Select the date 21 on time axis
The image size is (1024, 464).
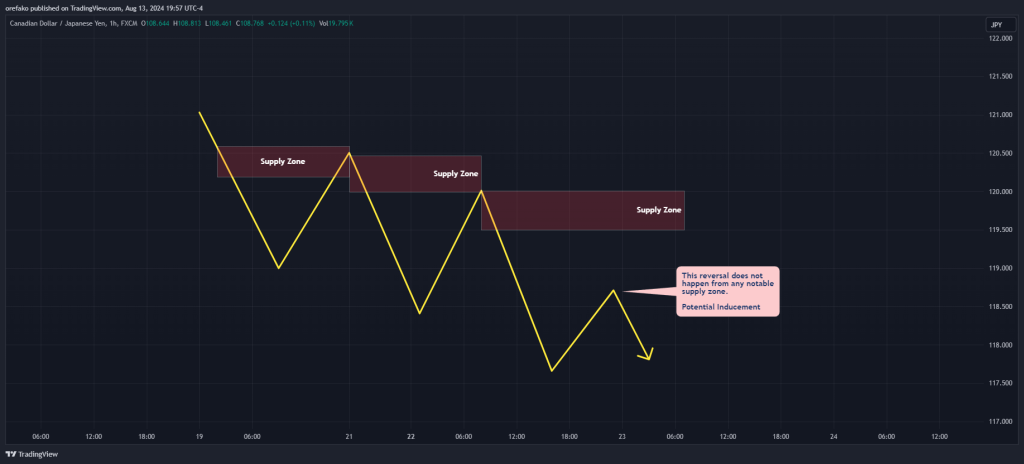[349, 436]
